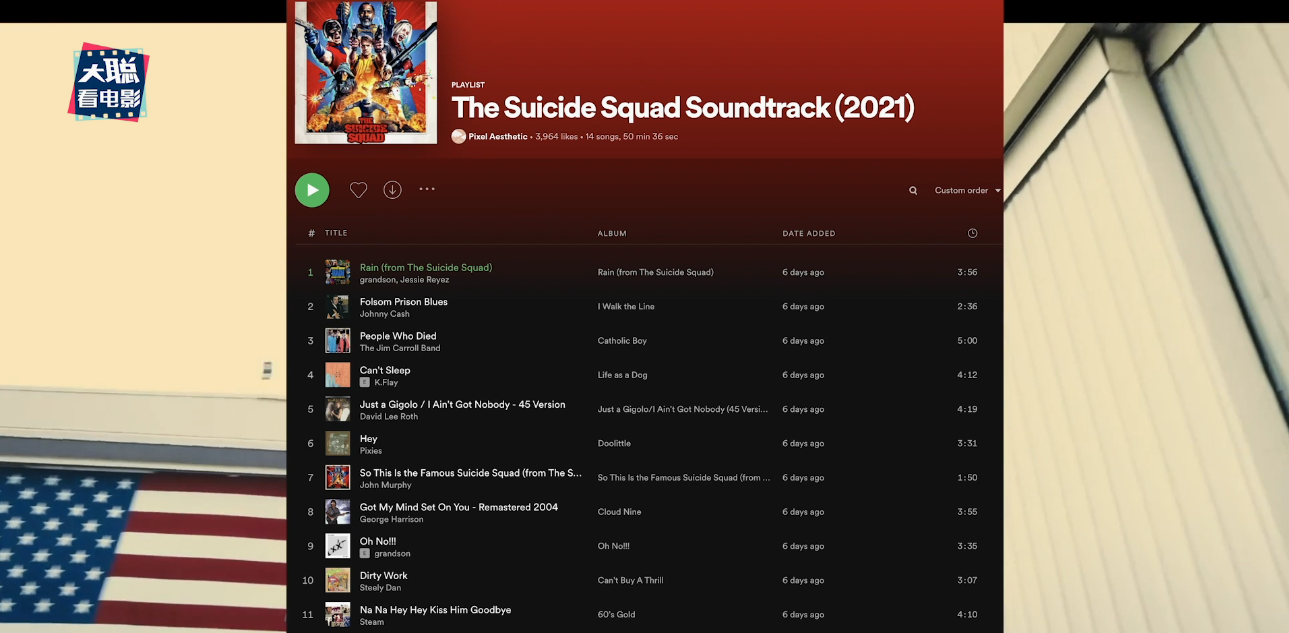Open artist K.Flay
Viewport: 1289px width, 633px height.
386,382
